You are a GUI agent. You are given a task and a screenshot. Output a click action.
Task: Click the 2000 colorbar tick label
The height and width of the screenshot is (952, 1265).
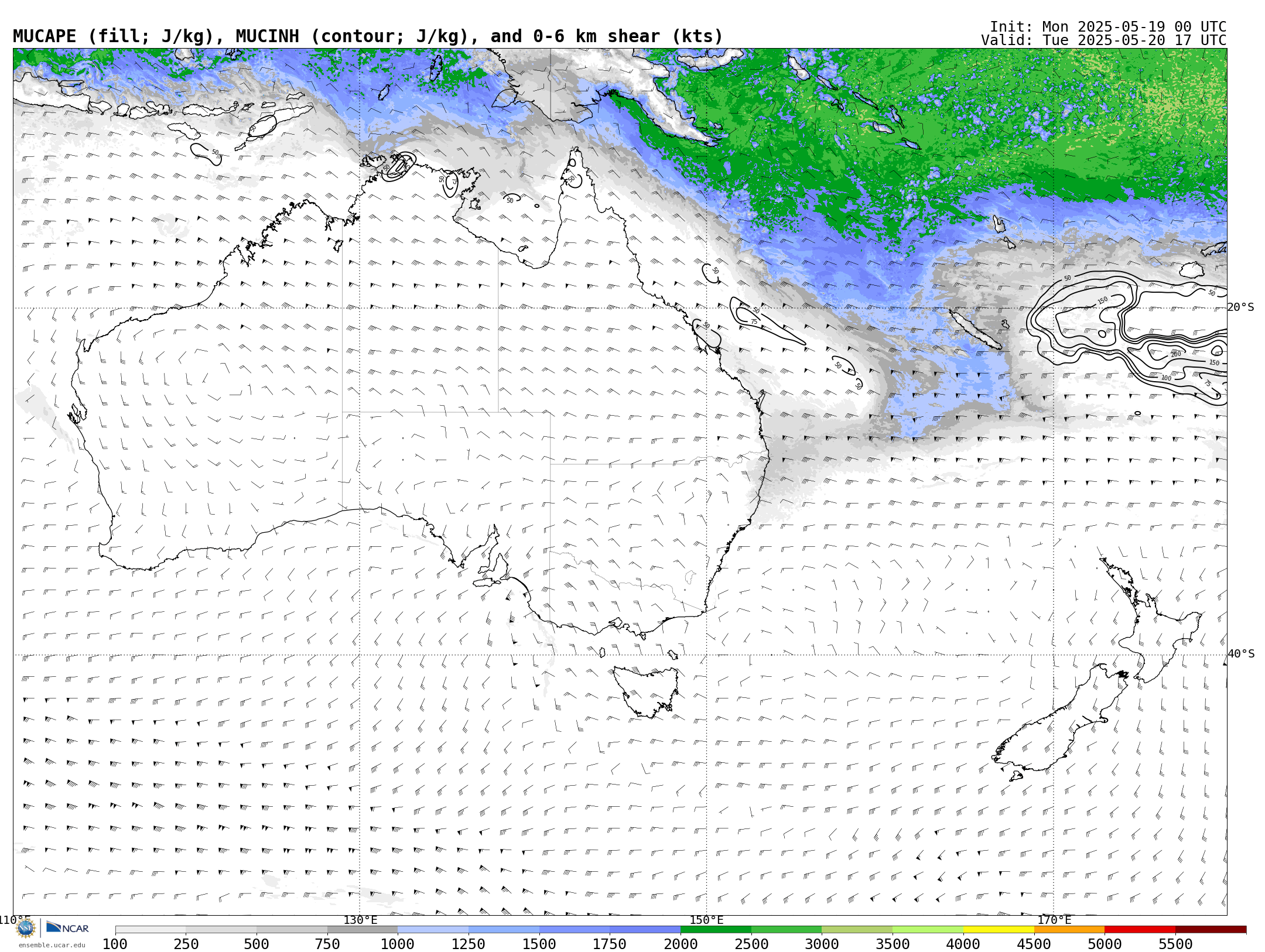[x=681, y=944]
